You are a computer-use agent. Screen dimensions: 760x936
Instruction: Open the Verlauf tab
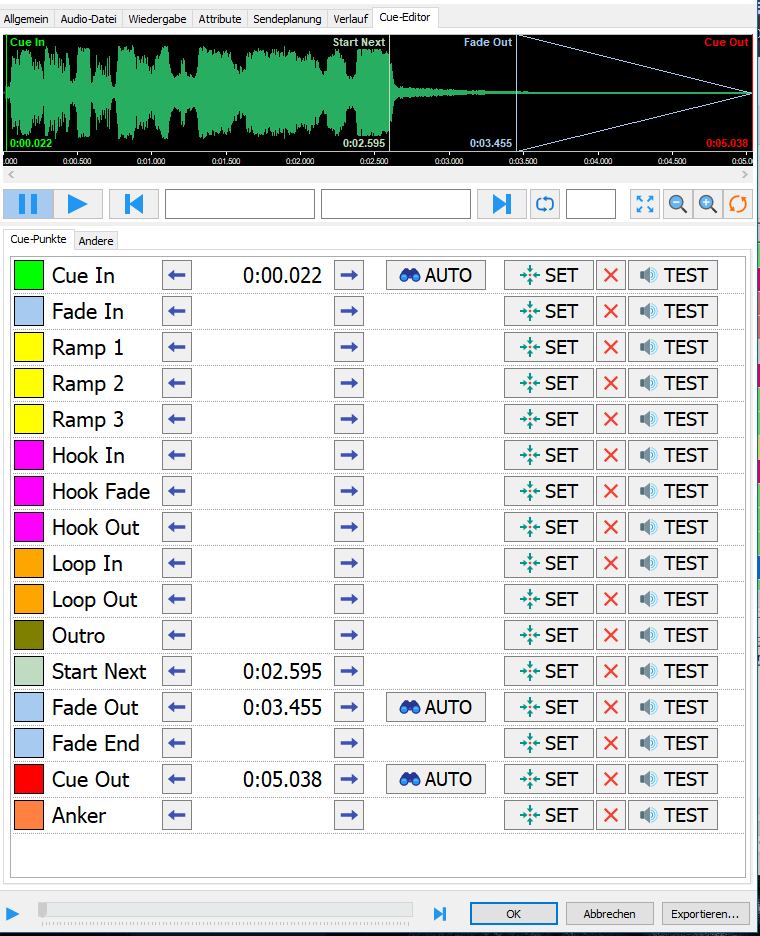pos(350,19)
